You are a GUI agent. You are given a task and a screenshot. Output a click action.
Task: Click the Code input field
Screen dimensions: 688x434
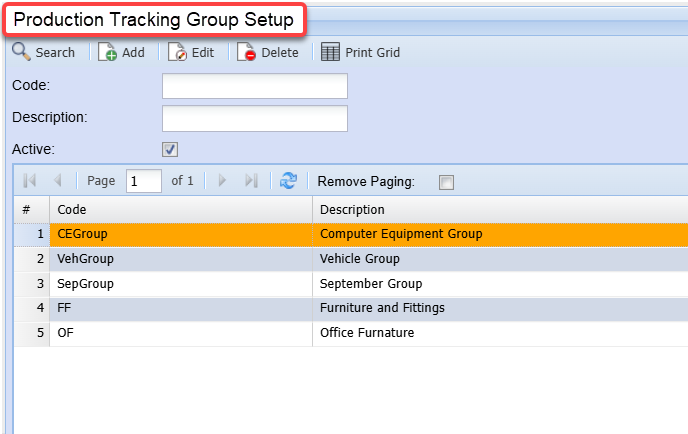pos(254,86)
